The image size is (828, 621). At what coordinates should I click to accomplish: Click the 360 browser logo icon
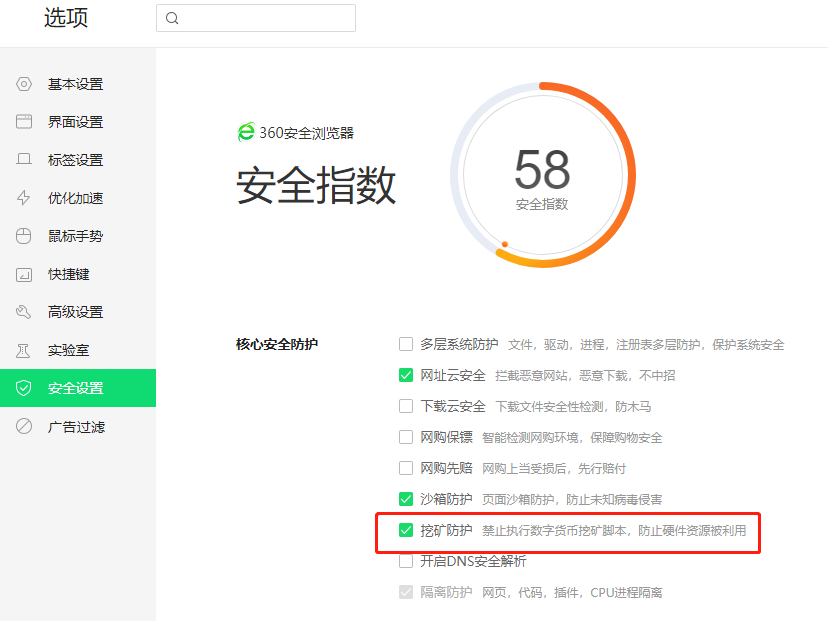point(246,132)
